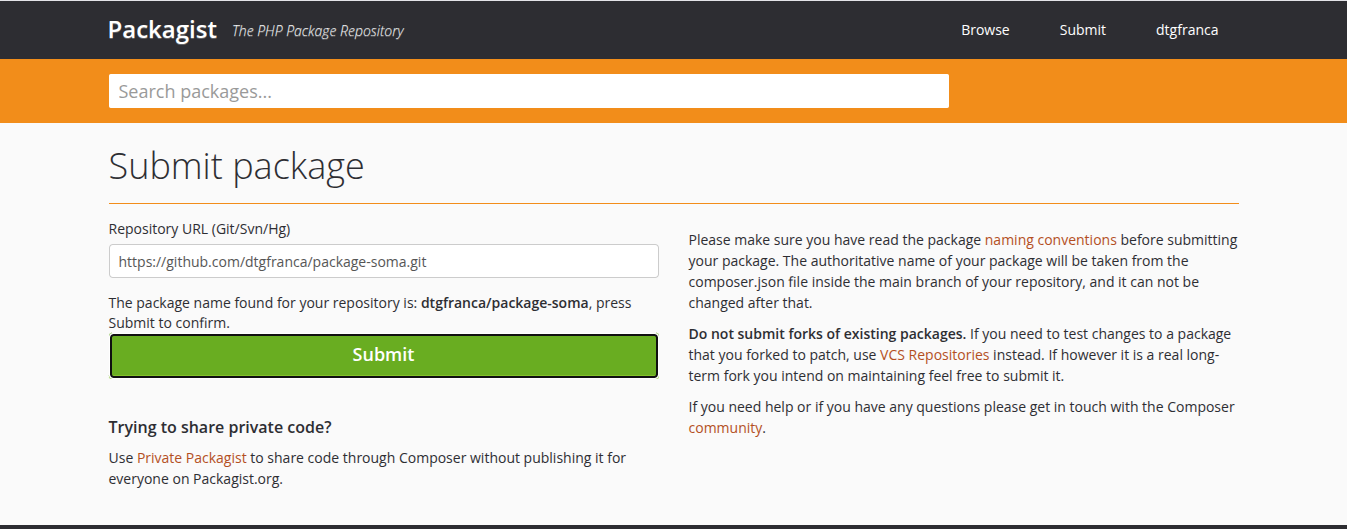1347x529 pixels.
Task: Follow the VCS Repositories link
Action: tap(934, 355)
